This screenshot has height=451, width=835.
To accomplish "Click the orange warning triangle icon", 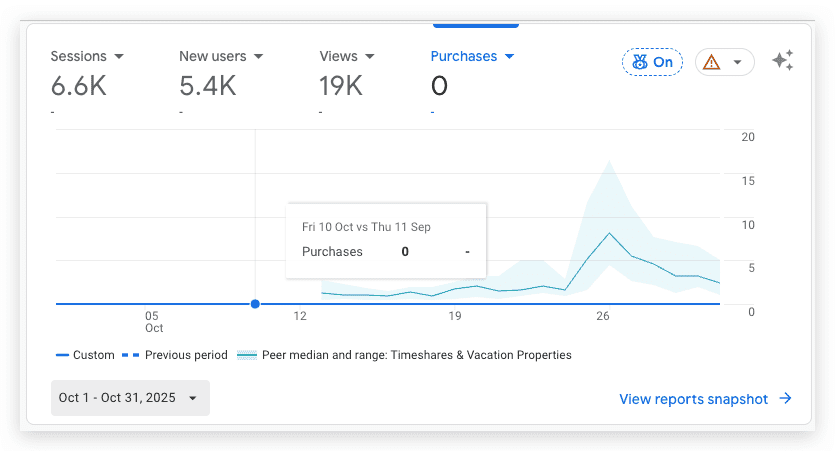I will click(x=711, y=62).
